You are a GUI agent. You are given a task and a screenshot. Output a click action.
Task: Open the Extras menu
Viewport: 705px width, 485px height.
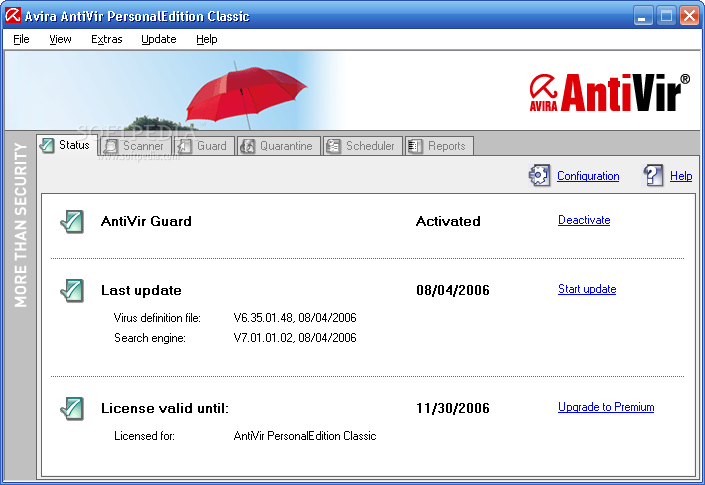106,39
